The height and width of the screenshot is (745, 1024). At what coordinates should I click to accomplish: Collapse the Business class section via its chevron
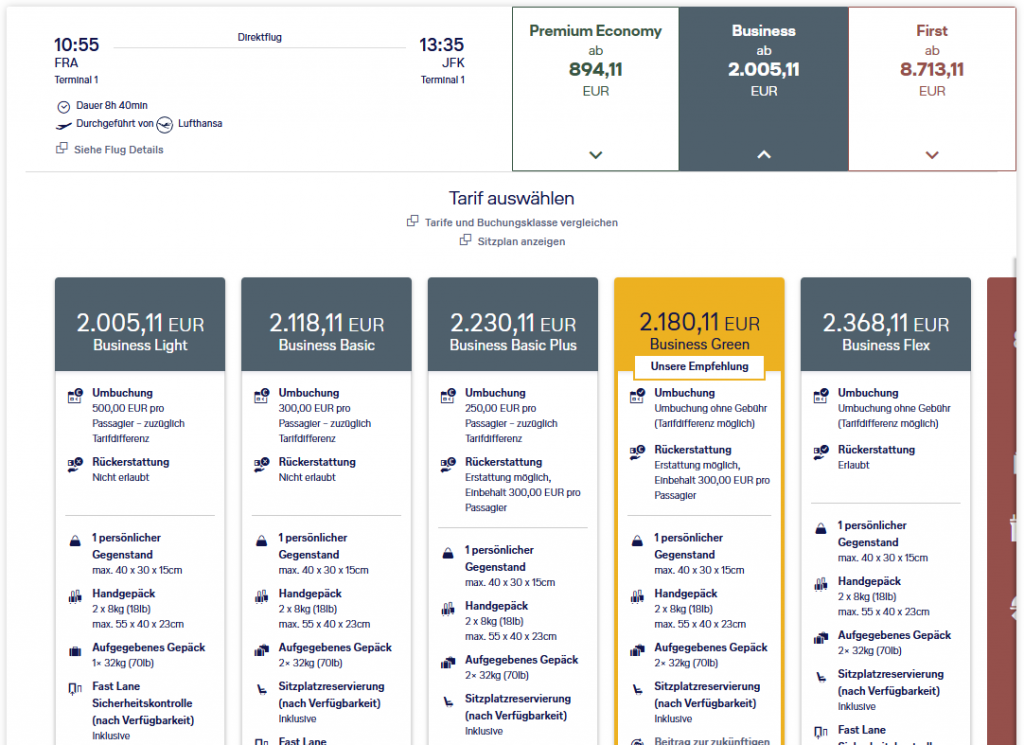pyautogui.click(x=763, y=154)
